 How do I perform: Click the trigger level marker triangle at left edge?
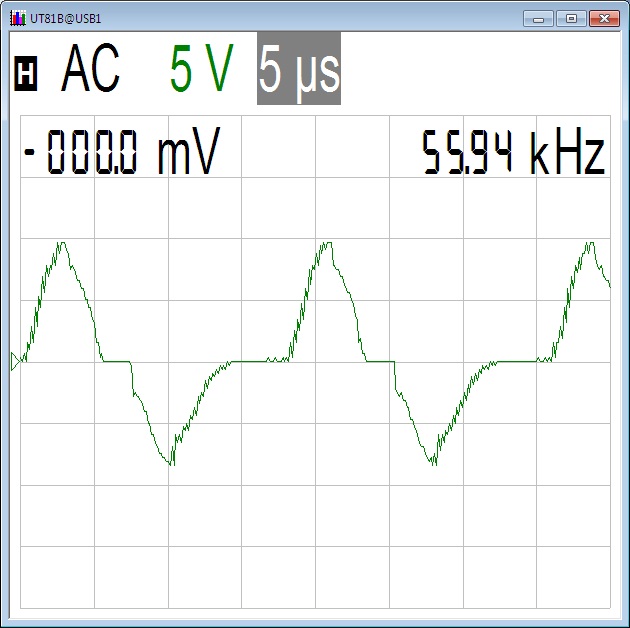pyautogui.click(x=15, y=362)
